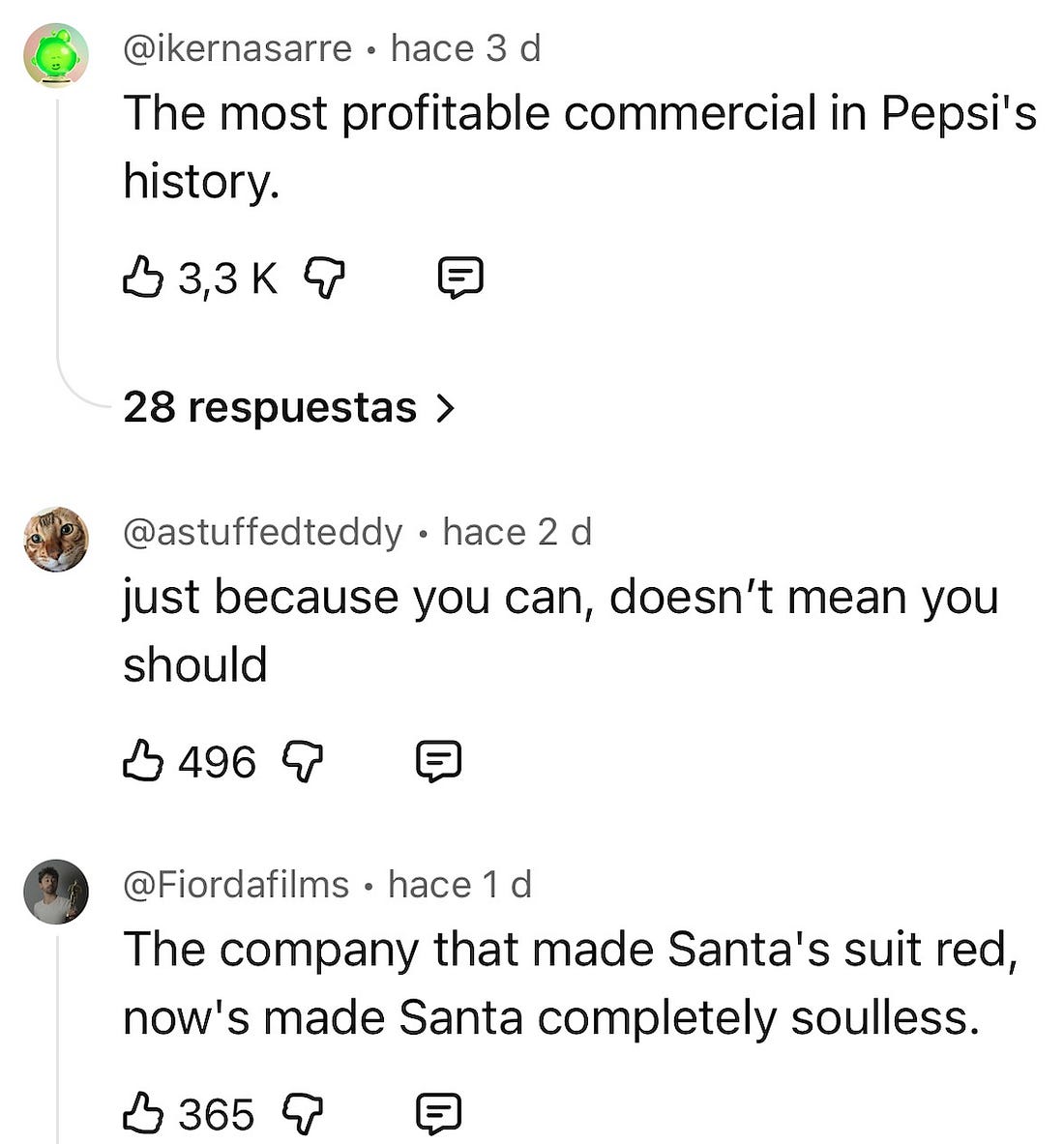Like the comment by @ikernasarre

pos(142,277)
